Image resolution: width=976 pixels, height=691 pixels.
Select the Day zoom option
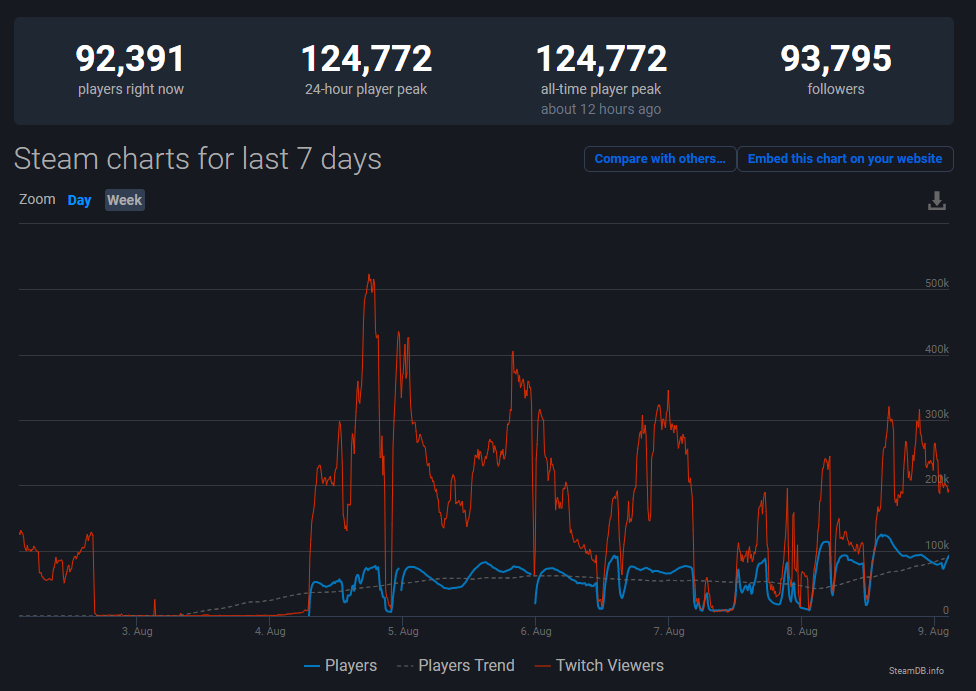point(79,200)
